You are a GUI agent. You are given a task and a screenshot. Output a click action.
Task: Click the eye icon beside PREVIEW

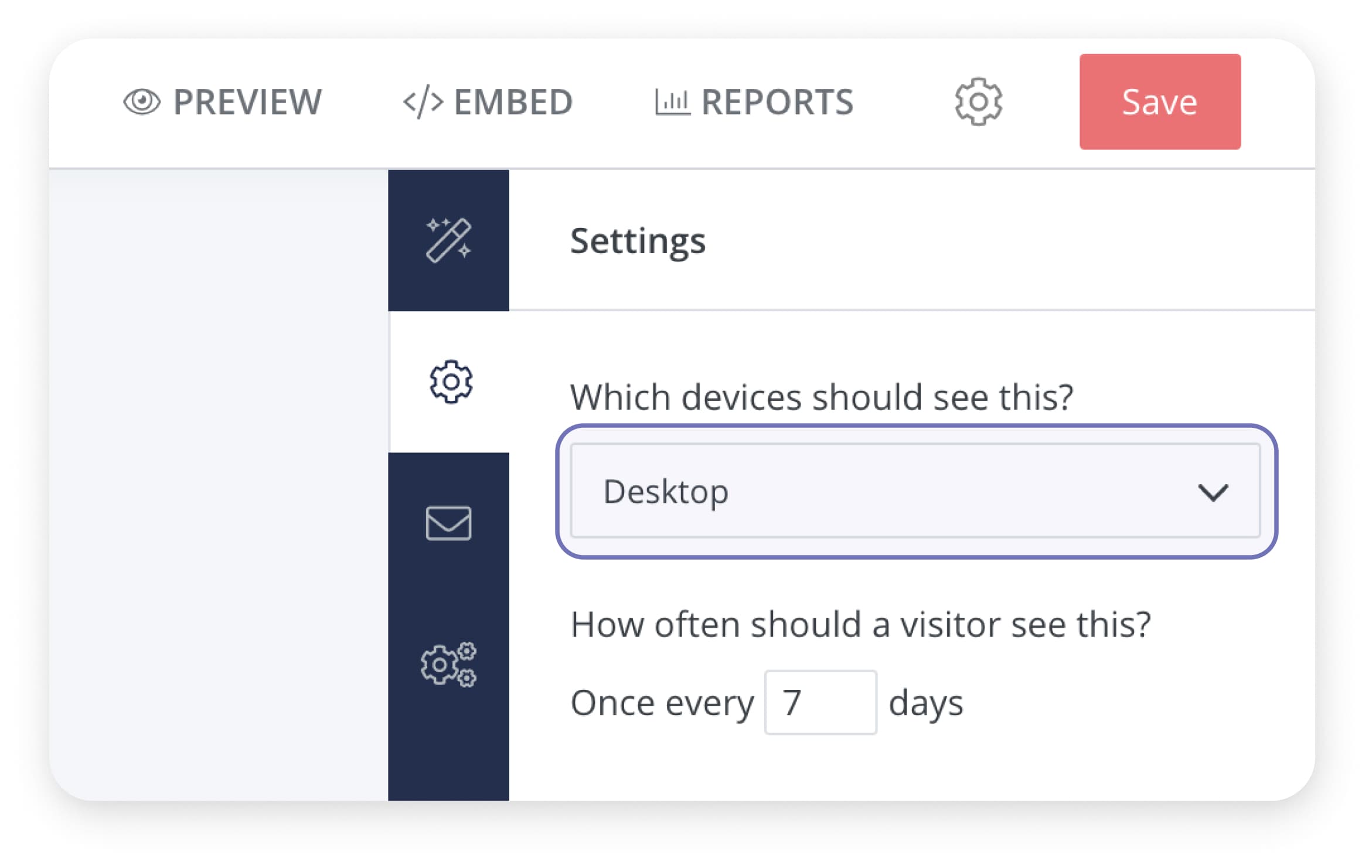click(141, 102)
